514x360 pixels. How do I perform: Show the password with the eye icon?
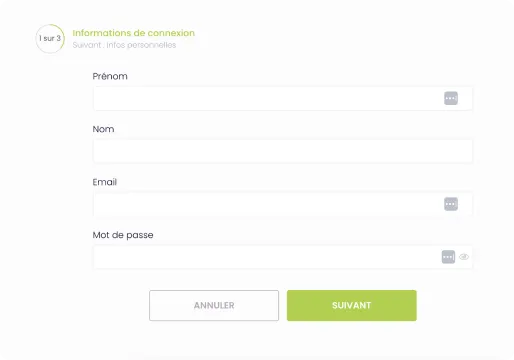[464, 257]
